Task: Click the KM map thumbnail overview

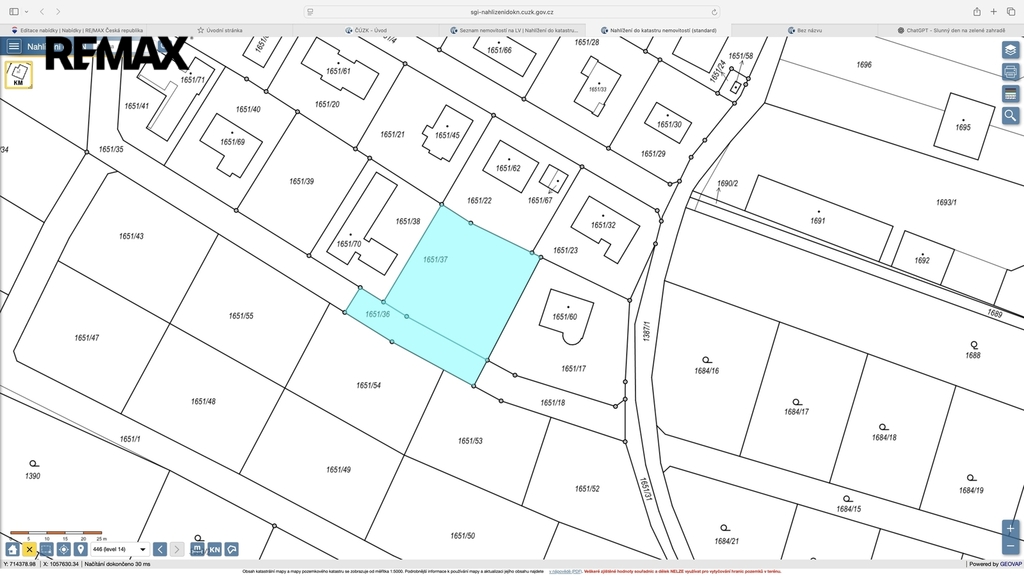Action: click(x=19, y=76)
